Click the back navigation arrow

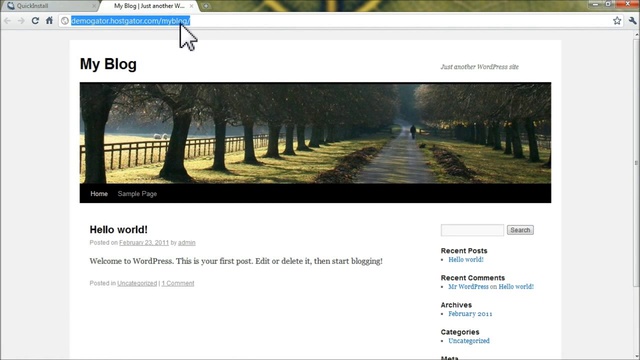(8, 20)
